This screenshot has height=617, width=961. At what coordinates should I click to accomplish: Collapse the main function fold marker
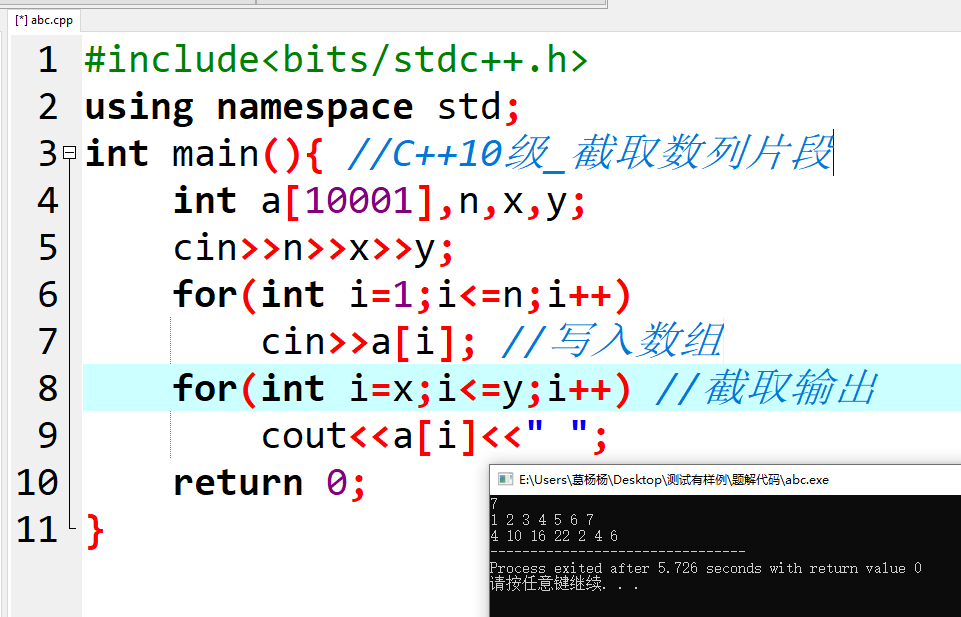[69, 153]
